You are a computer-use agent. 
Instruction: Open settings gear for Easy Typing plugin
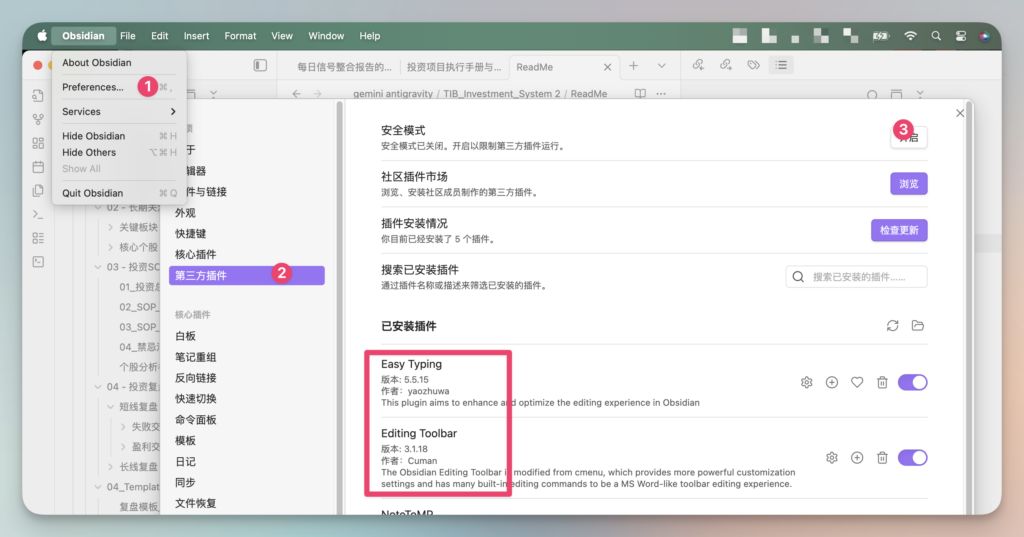click(x=807, y=382)
